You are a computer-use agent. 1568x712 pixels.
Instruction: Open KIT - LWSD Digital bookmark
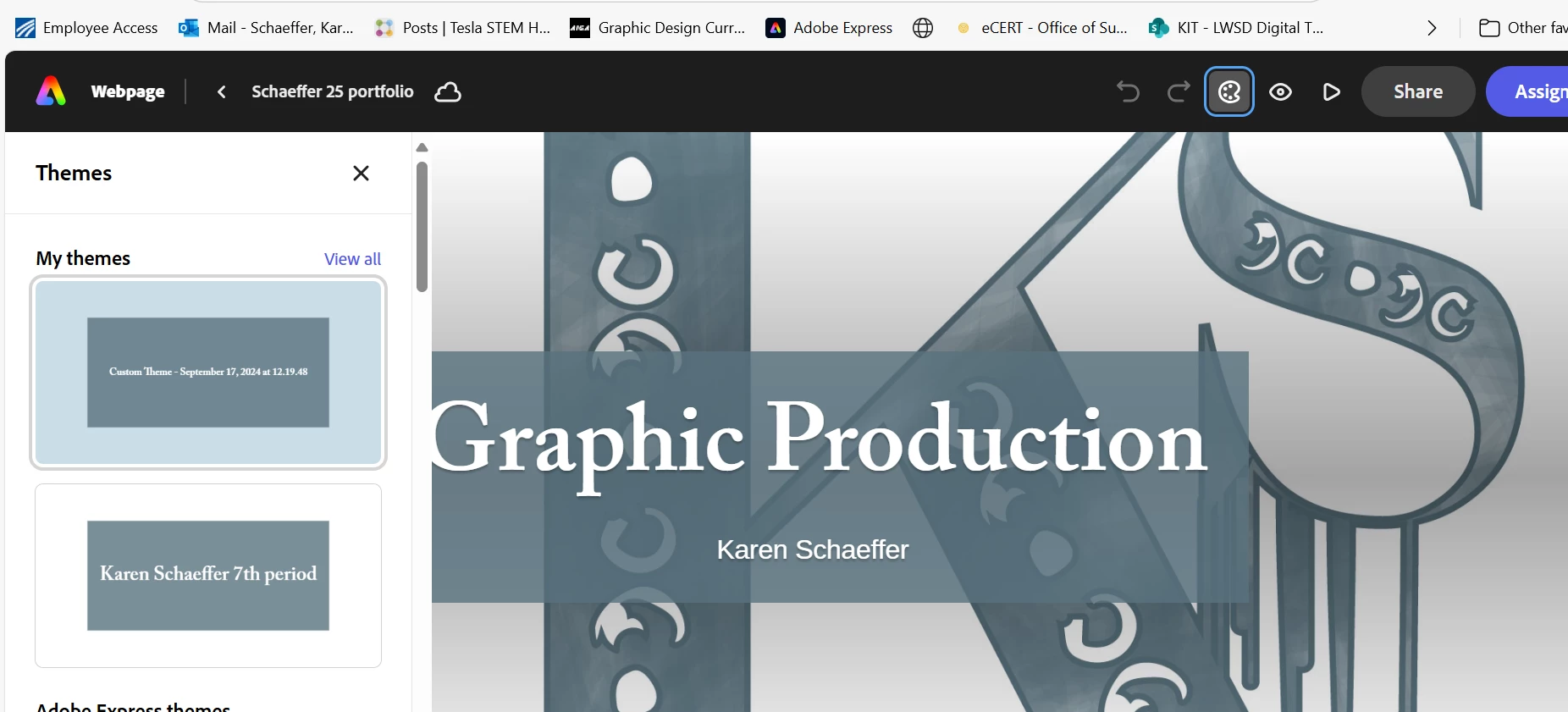(1236, 28)
